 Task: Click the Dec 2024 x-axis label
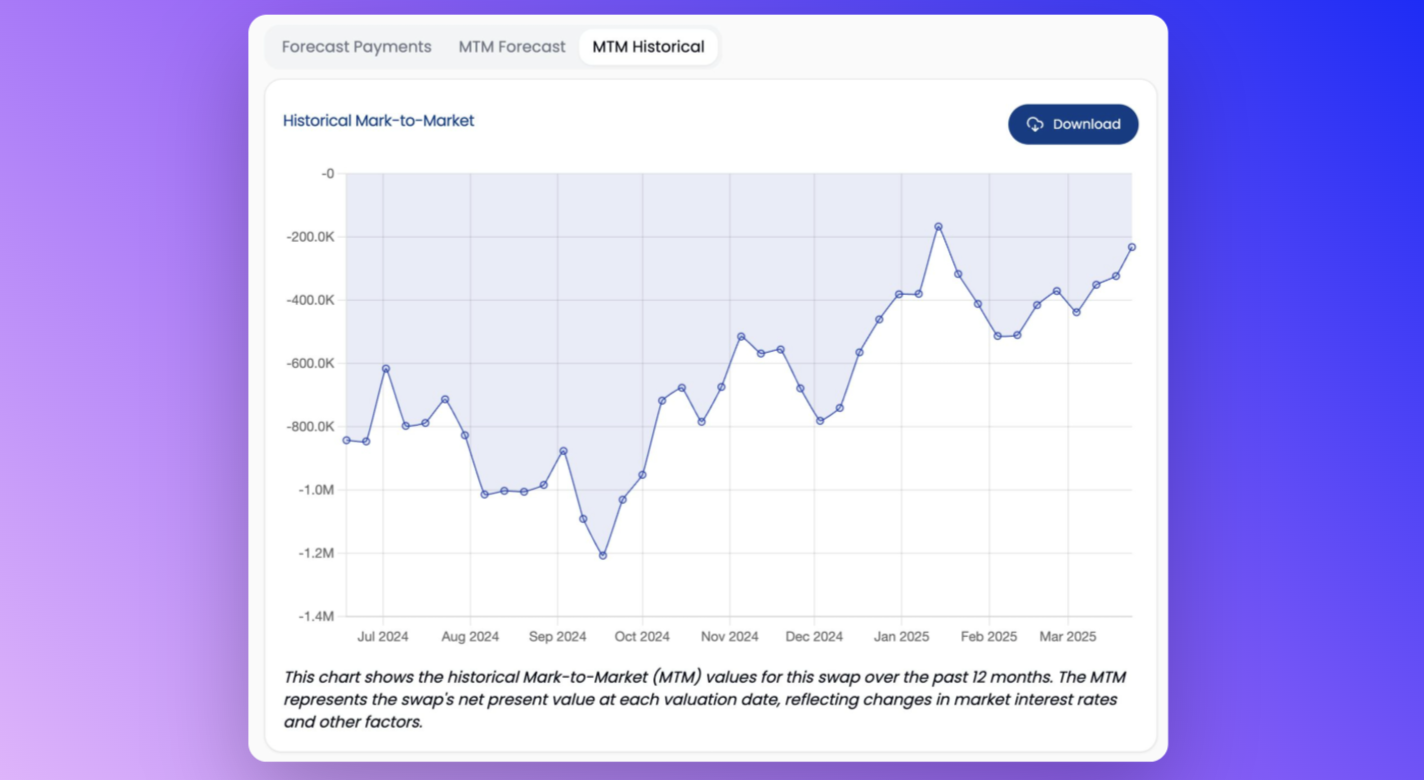[814, 637]
